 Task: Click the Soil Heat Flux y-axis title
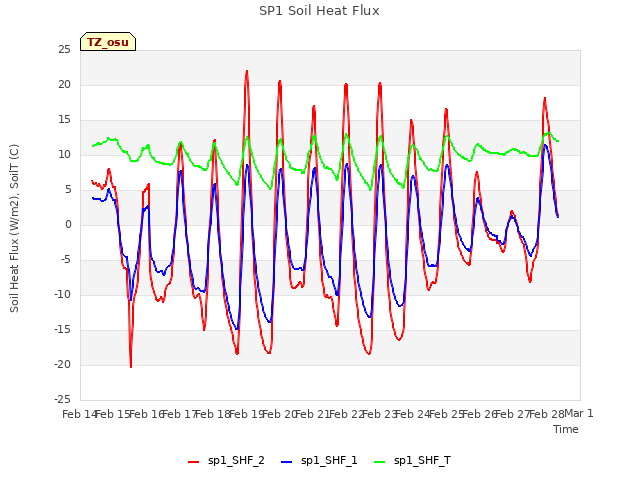pyautogui.click(x=14, y=228)
